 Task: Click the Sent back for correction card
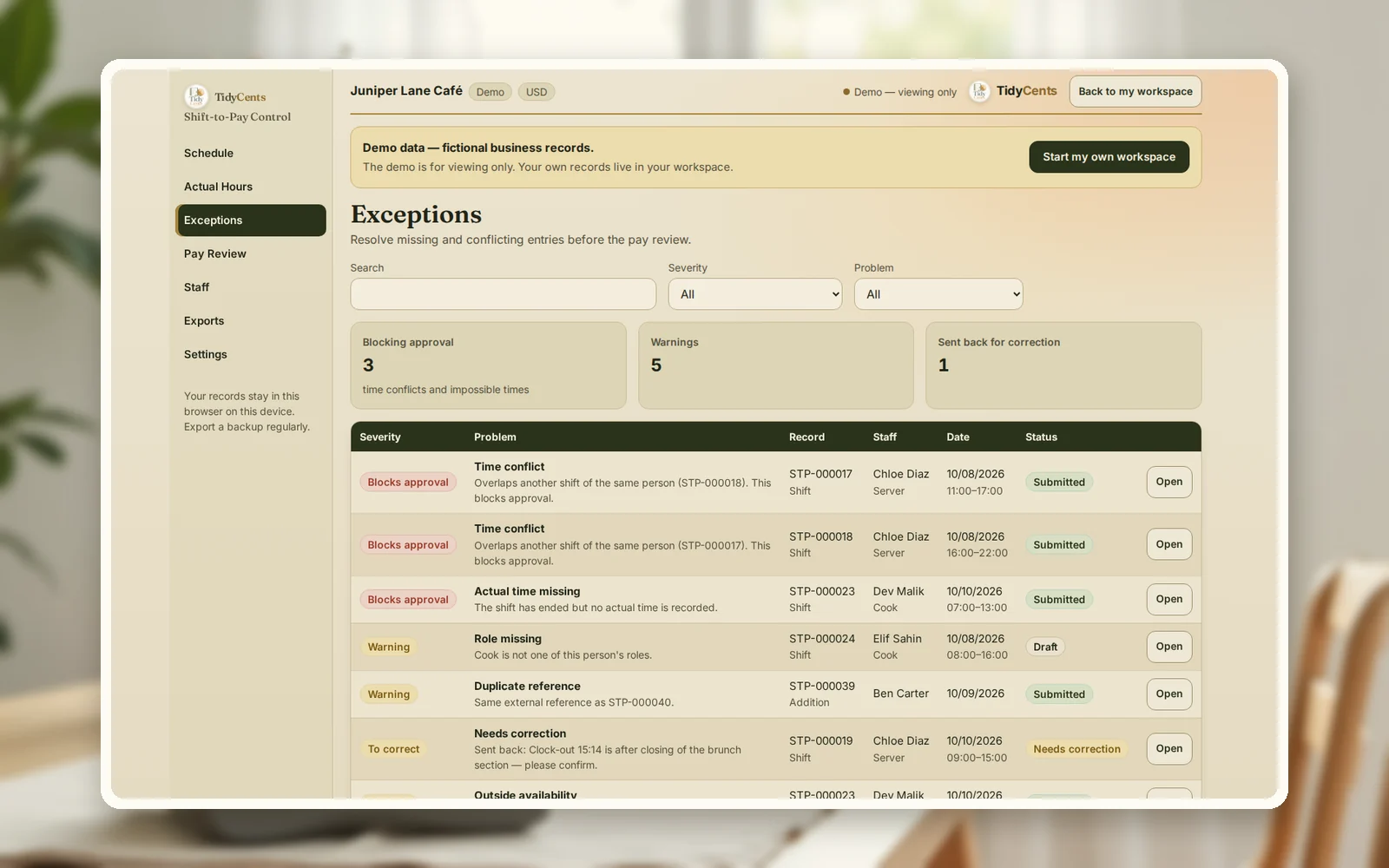(1063, 365)
